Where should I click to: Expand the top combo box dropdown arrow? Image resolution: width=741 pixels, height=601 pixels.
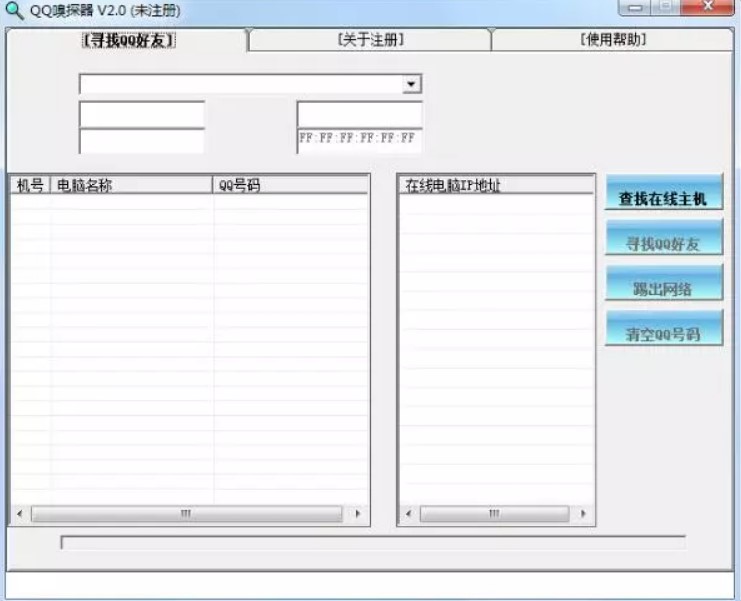(x=412, y=84)
